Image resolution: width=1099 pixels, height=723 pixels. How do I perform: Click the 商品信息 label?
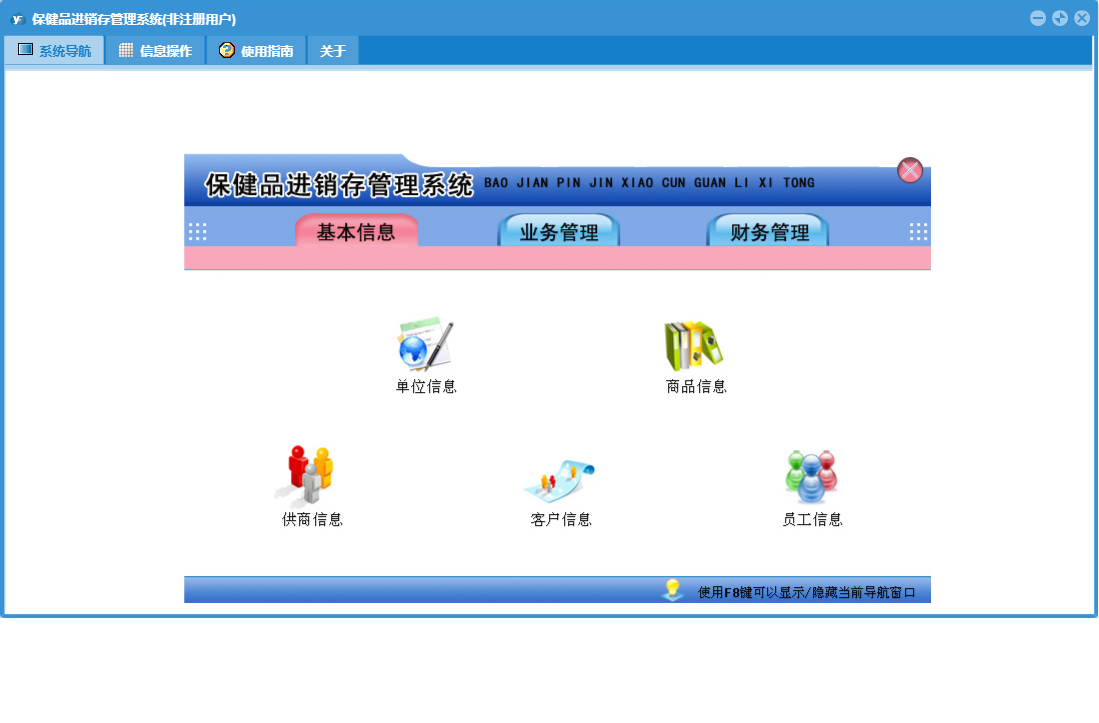(696, 386)
